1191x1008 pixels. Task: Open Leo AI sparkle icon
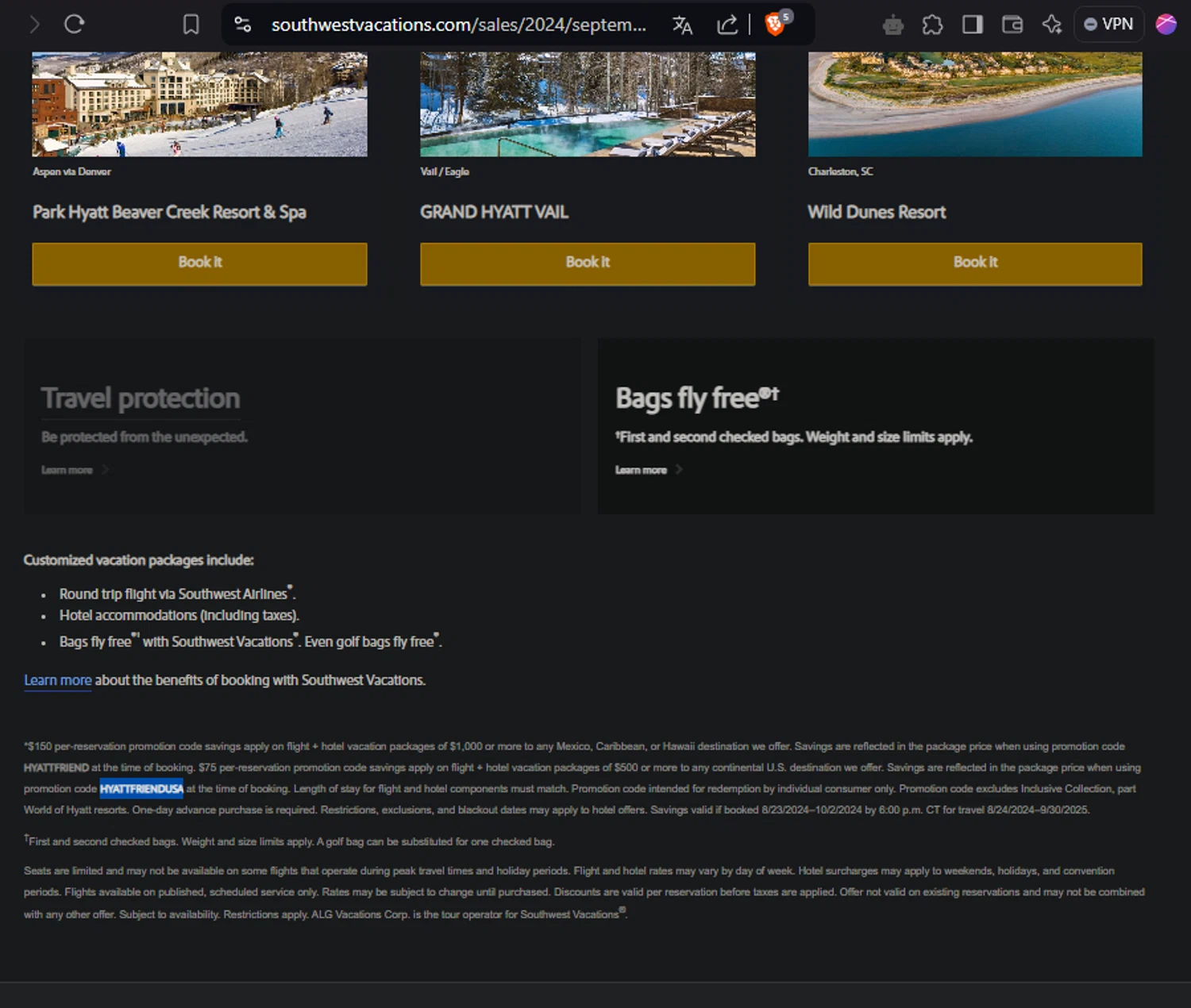(1052, 25)
